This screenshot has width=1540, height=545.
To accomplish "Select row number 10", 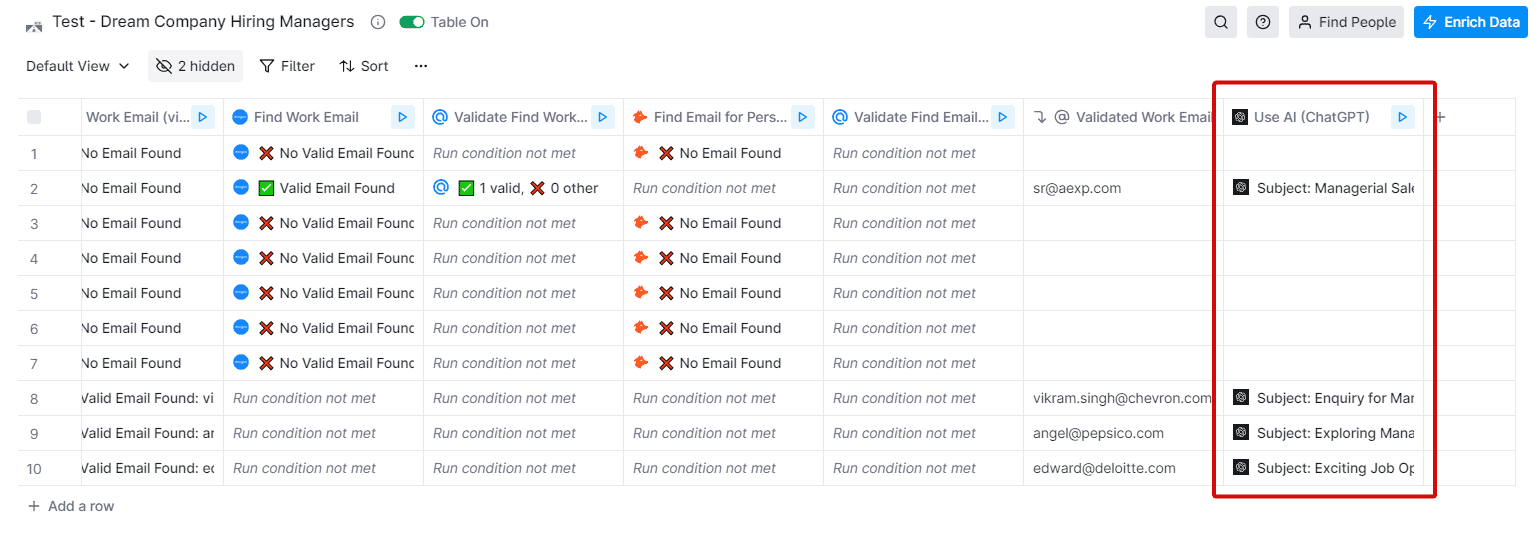I will [34, 468].
